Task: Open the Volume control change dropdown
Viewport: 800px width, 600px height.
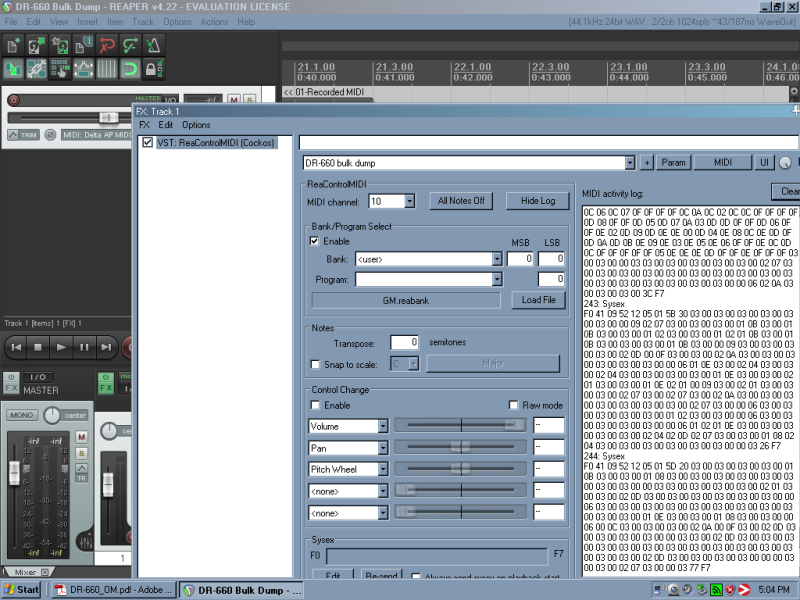Action: pyautogui.click(x=383, y=426)
